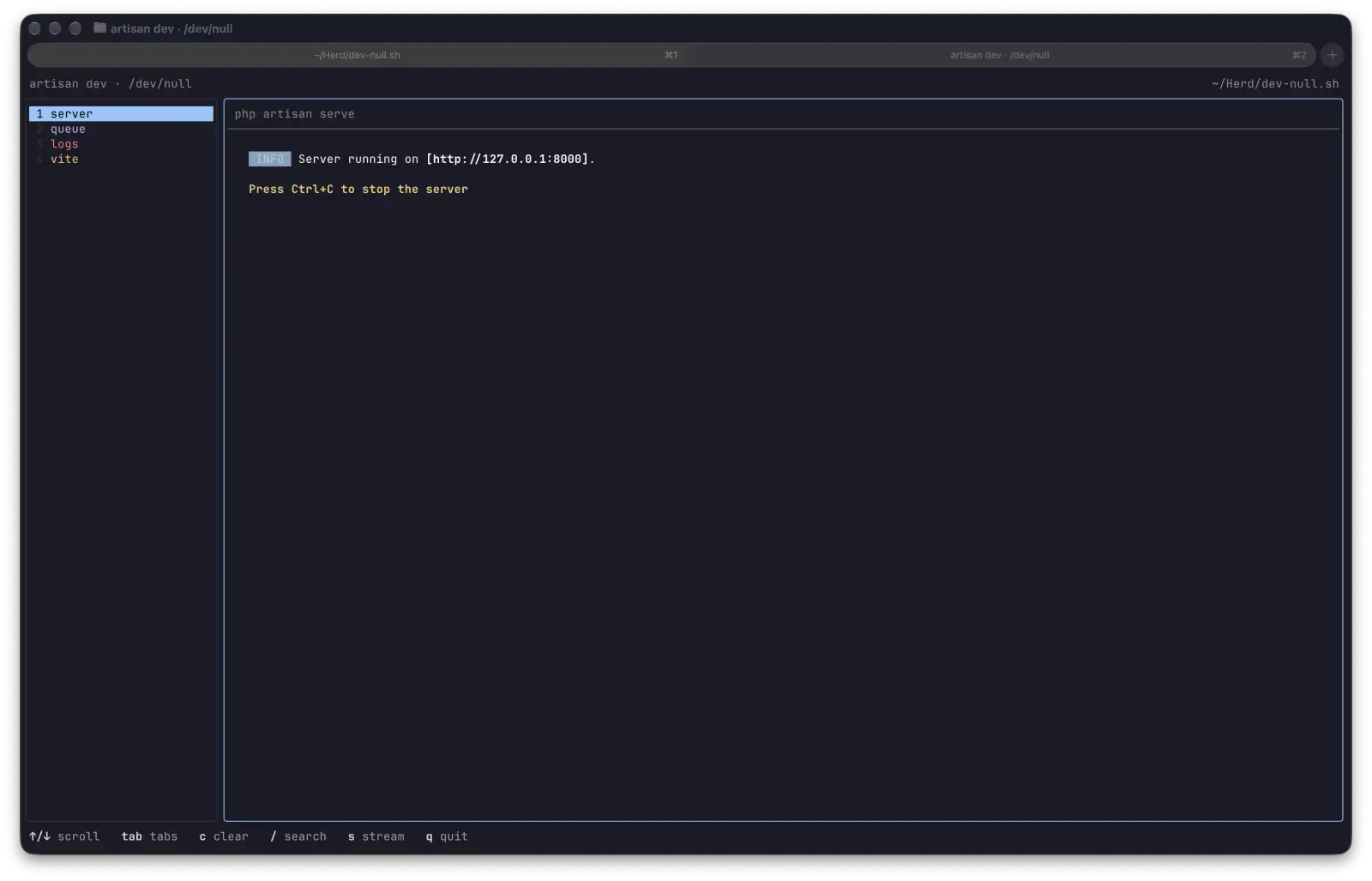Image resolution: width=1372 pixels, height=881 pixels.
Task: Click the INFO badge in server output
Action: click(x=269, y=160)
